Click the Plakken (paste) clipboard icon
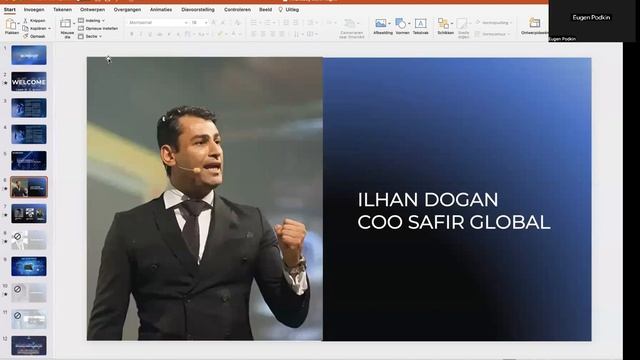The image size is (640, 360). click(x=11, y=24)
